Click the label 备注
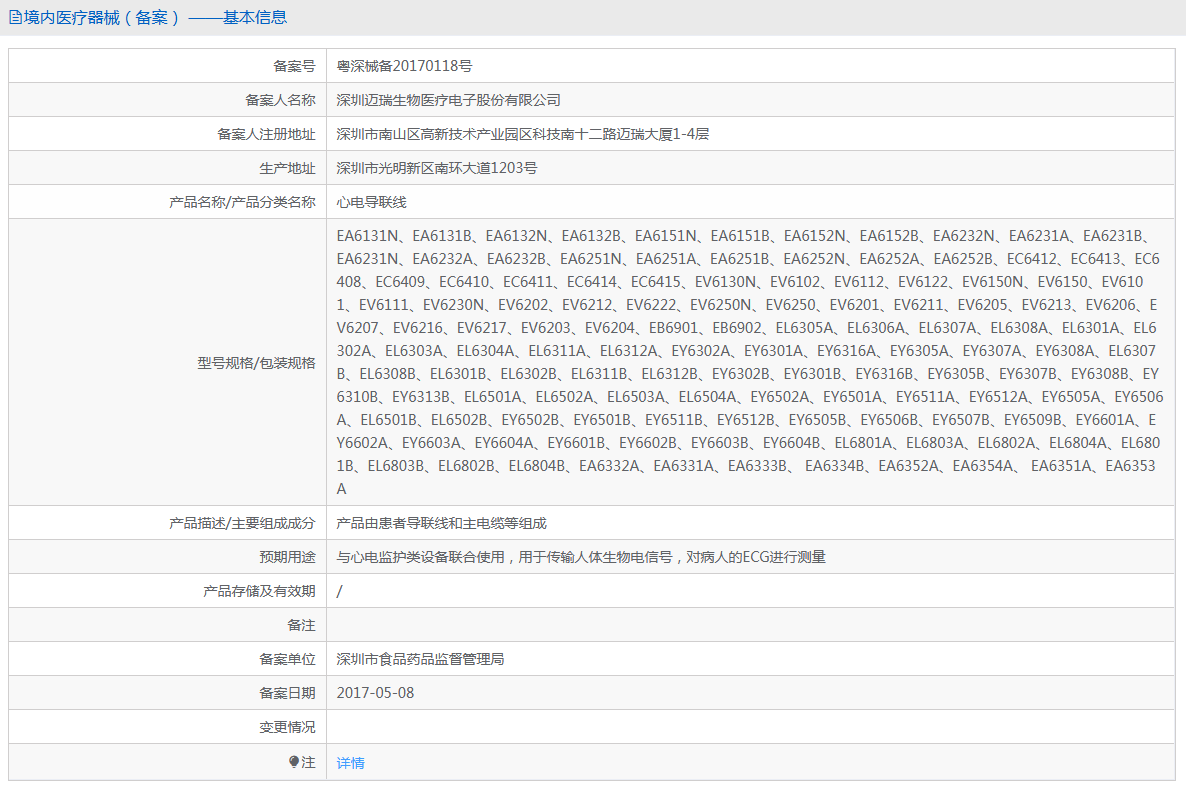Viewport: 1186px width, 792px height. pos(301,625)
